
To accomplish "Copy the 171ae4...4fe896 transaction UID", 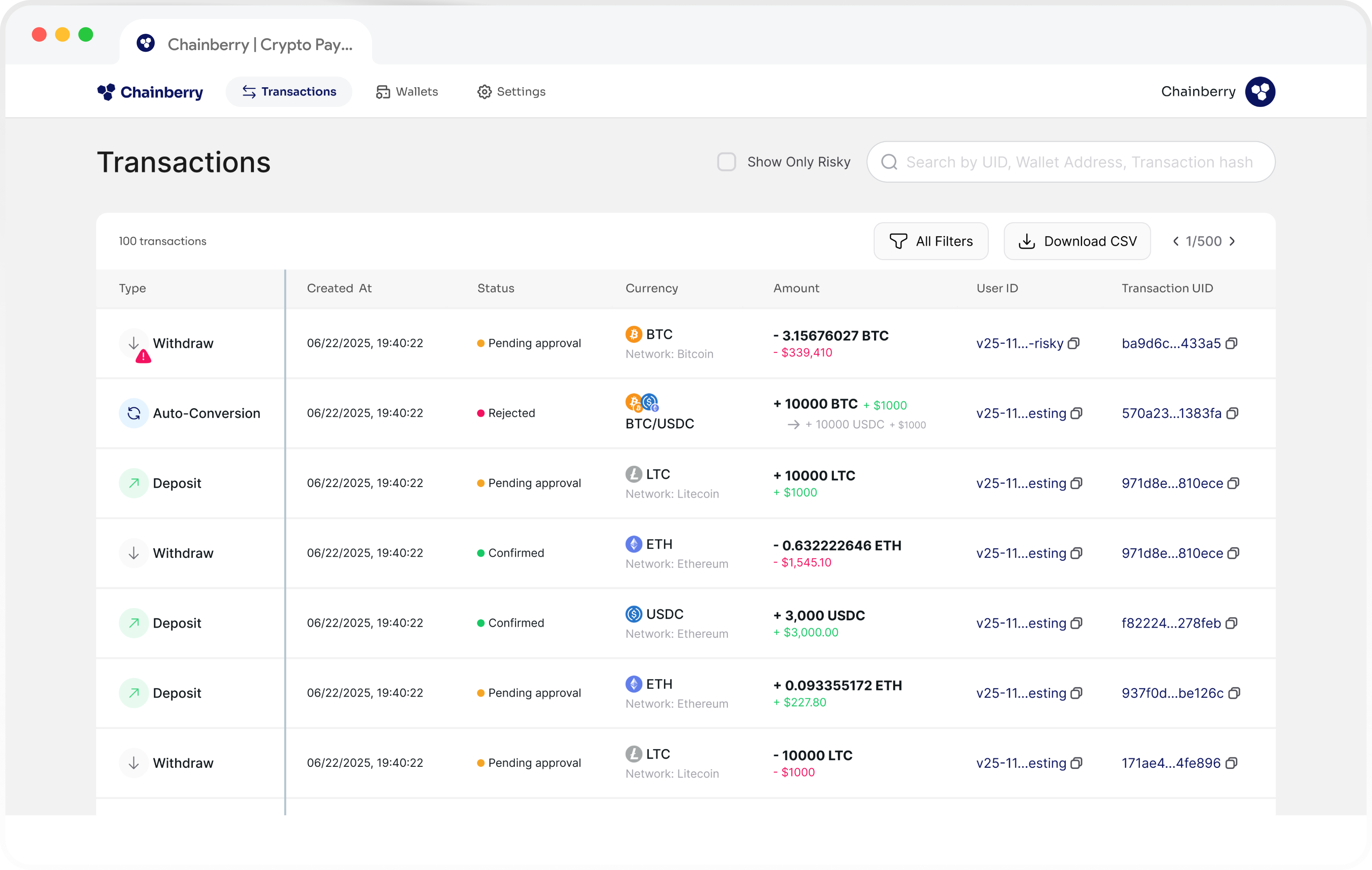I will [1231, 763].
